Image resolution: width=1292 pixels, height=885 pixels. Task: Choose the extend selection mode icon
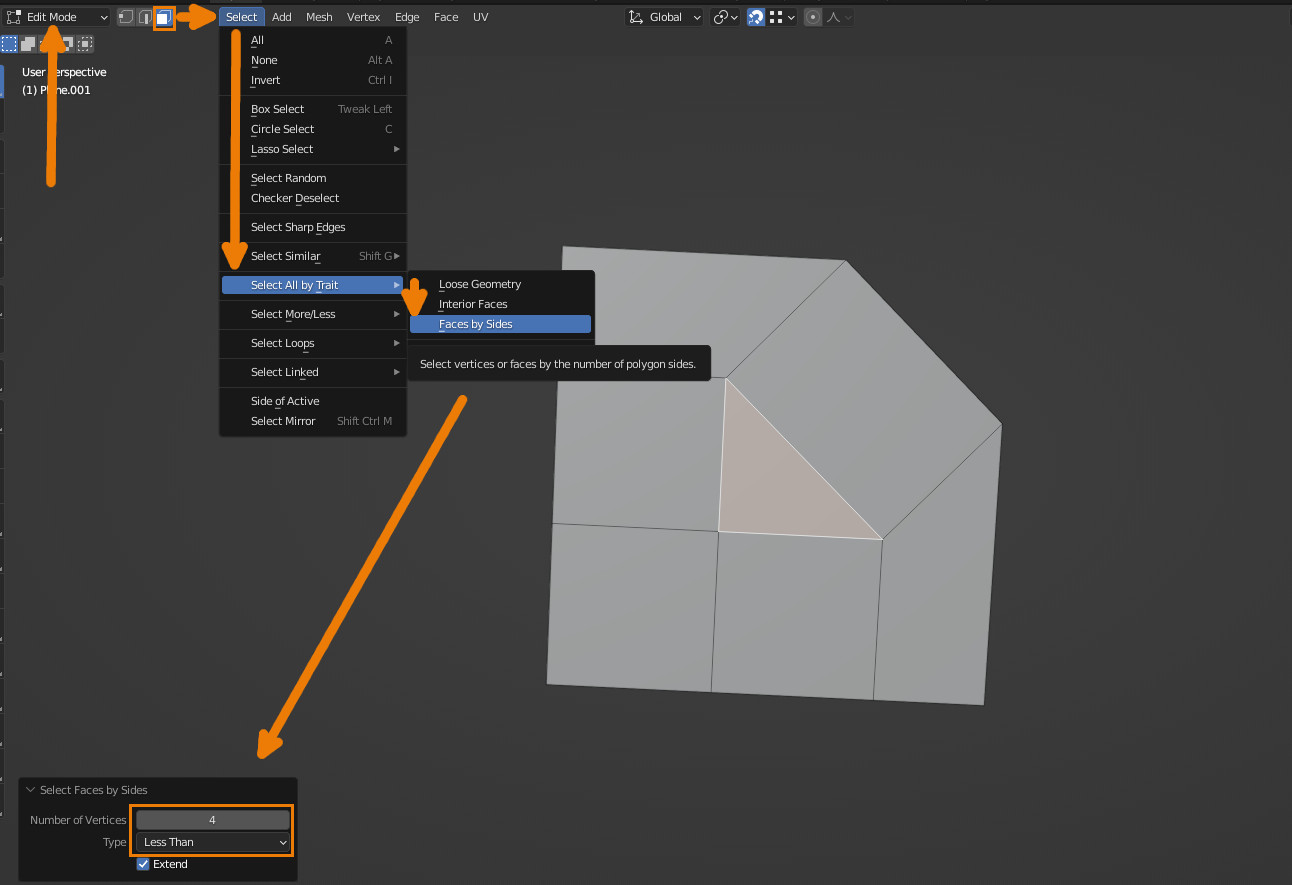[28, 43]
